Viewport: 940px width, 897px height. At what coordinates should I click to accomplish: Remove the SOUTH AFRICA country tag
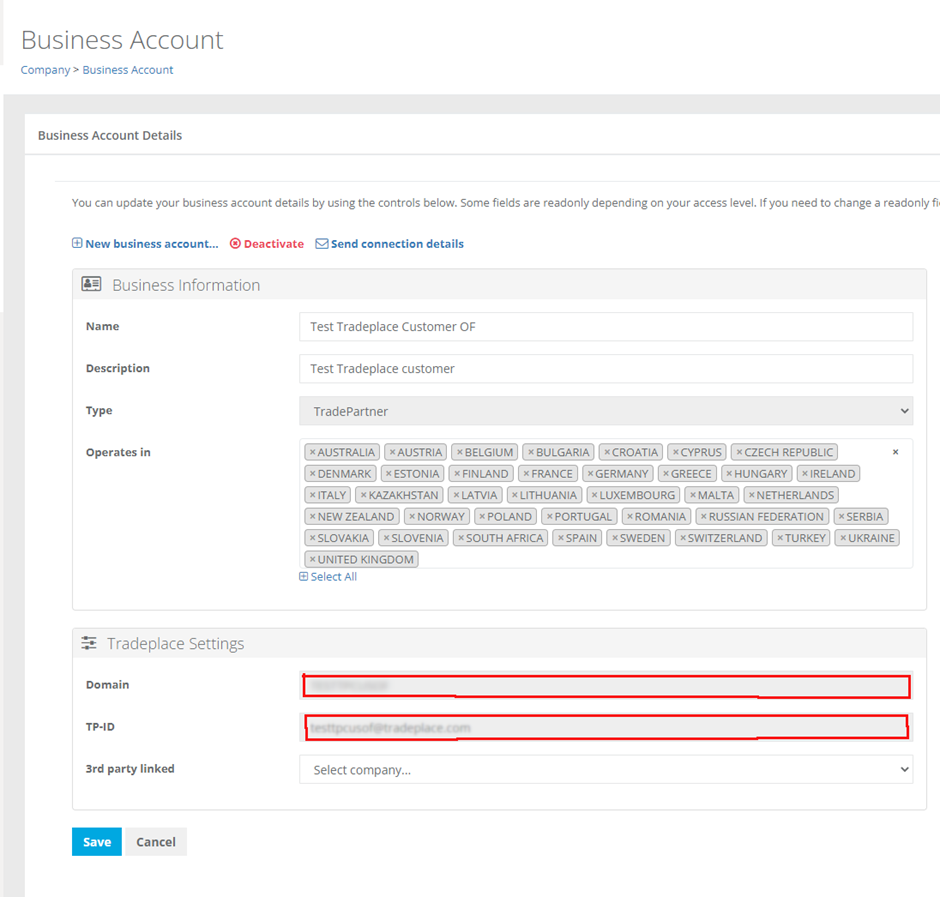461,538
